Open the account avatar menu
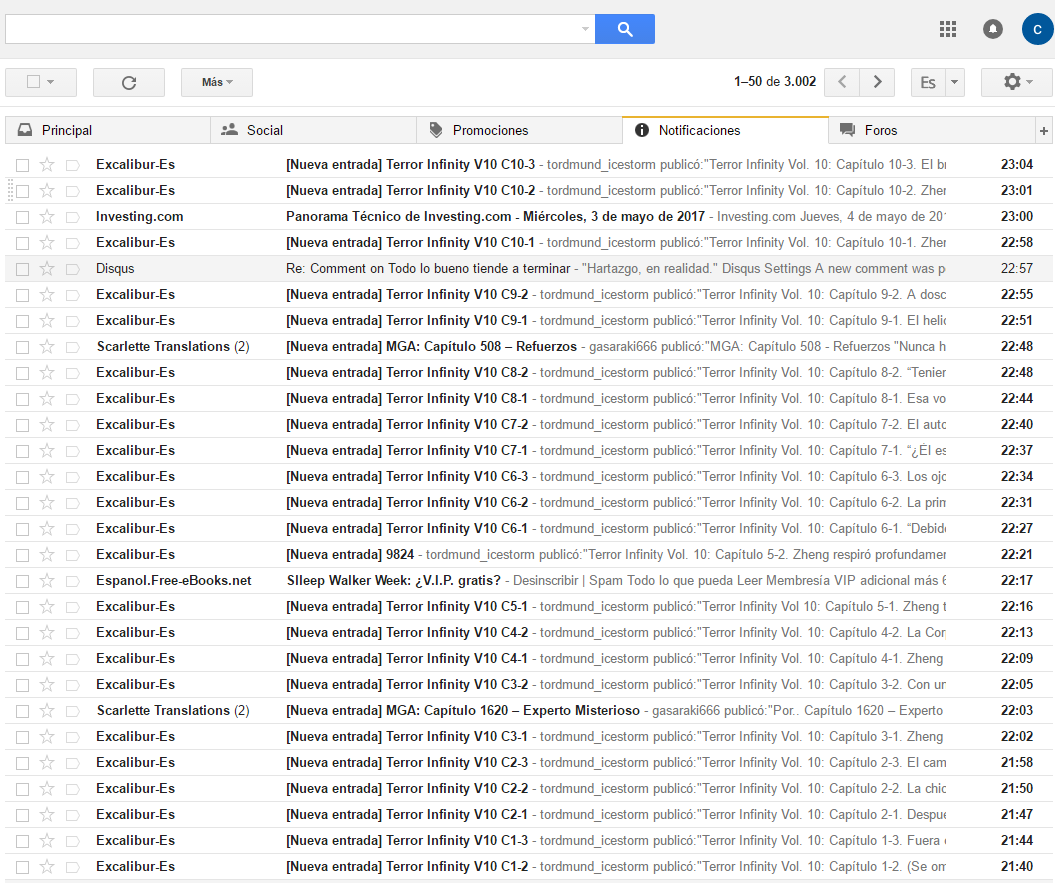 pyautogui.click(x=1037, y=29)
